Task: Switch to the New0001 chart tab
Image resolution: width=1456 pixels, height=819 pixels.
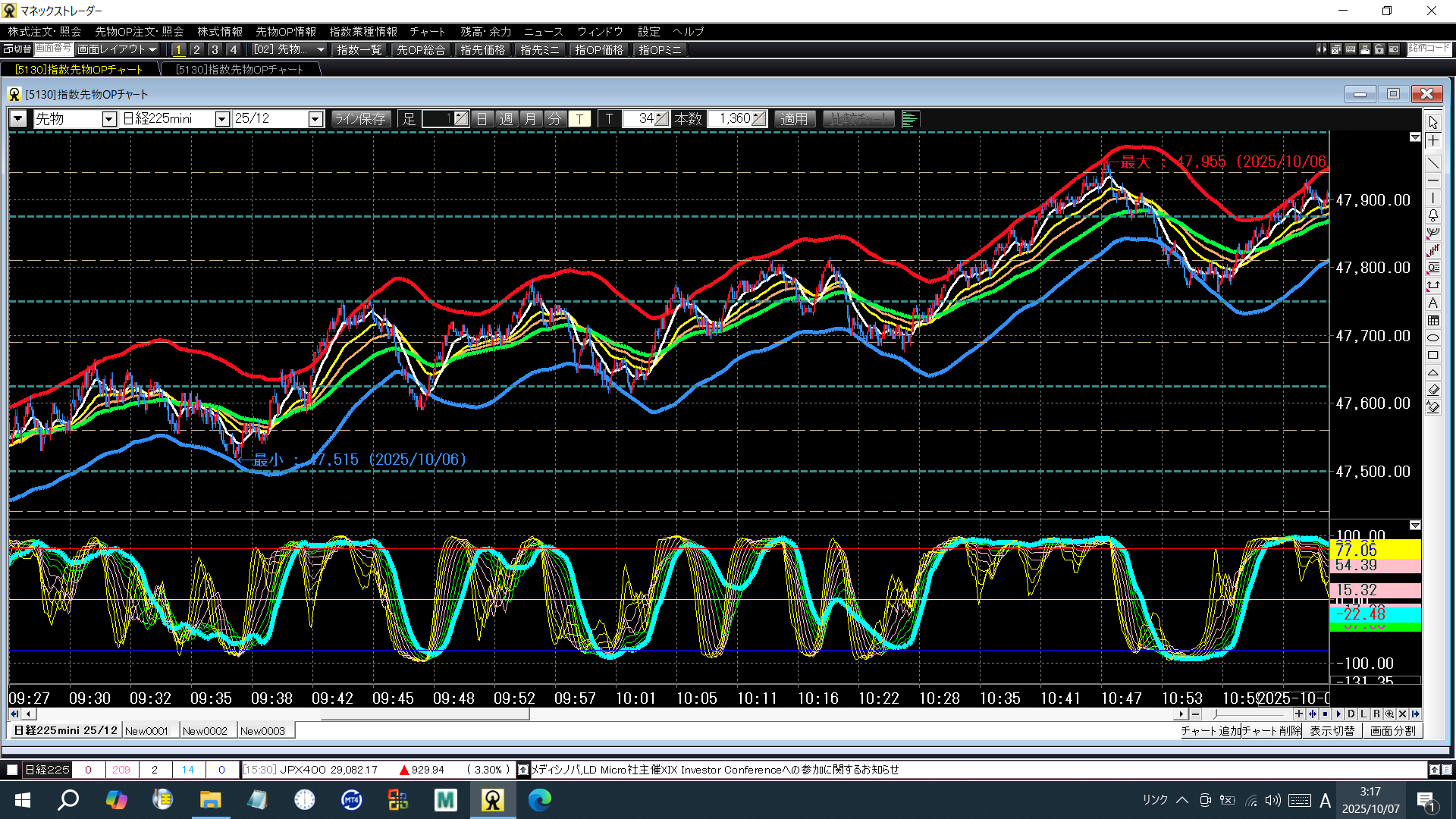Action: point(147,731)
